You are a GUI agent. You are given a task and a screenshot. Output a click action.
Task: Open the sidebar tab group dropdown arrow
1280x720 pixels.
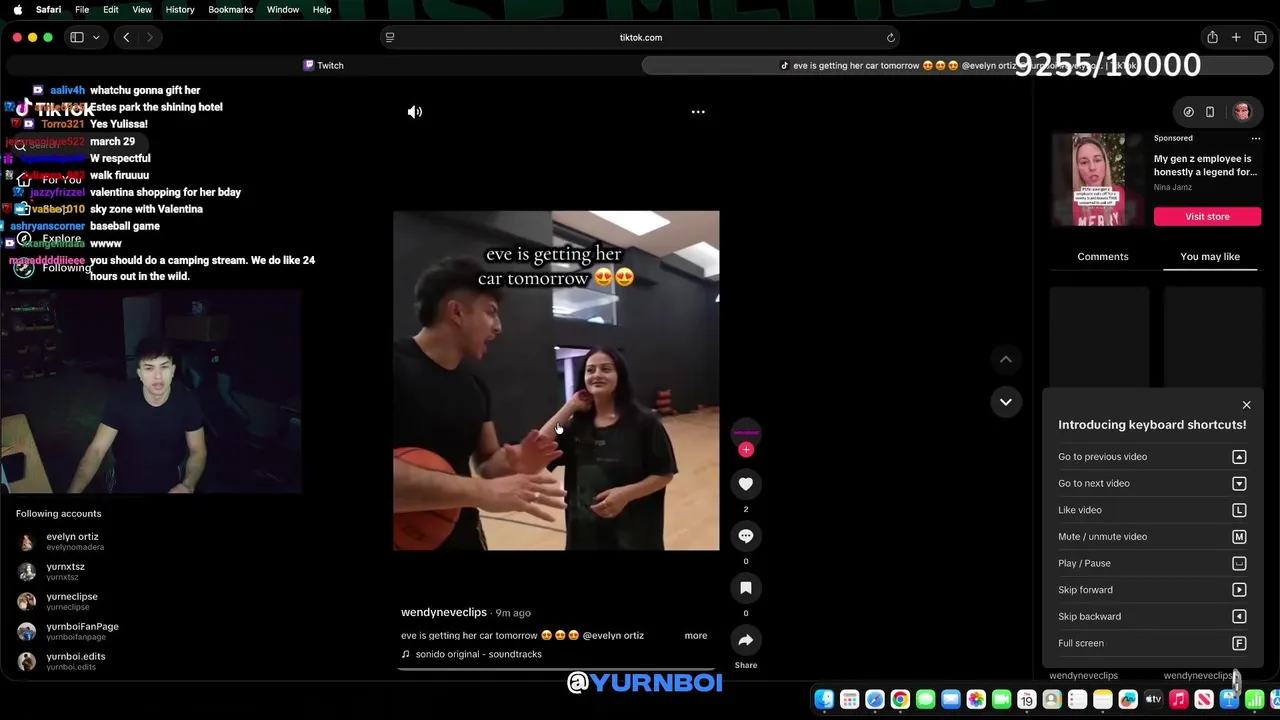96,37
